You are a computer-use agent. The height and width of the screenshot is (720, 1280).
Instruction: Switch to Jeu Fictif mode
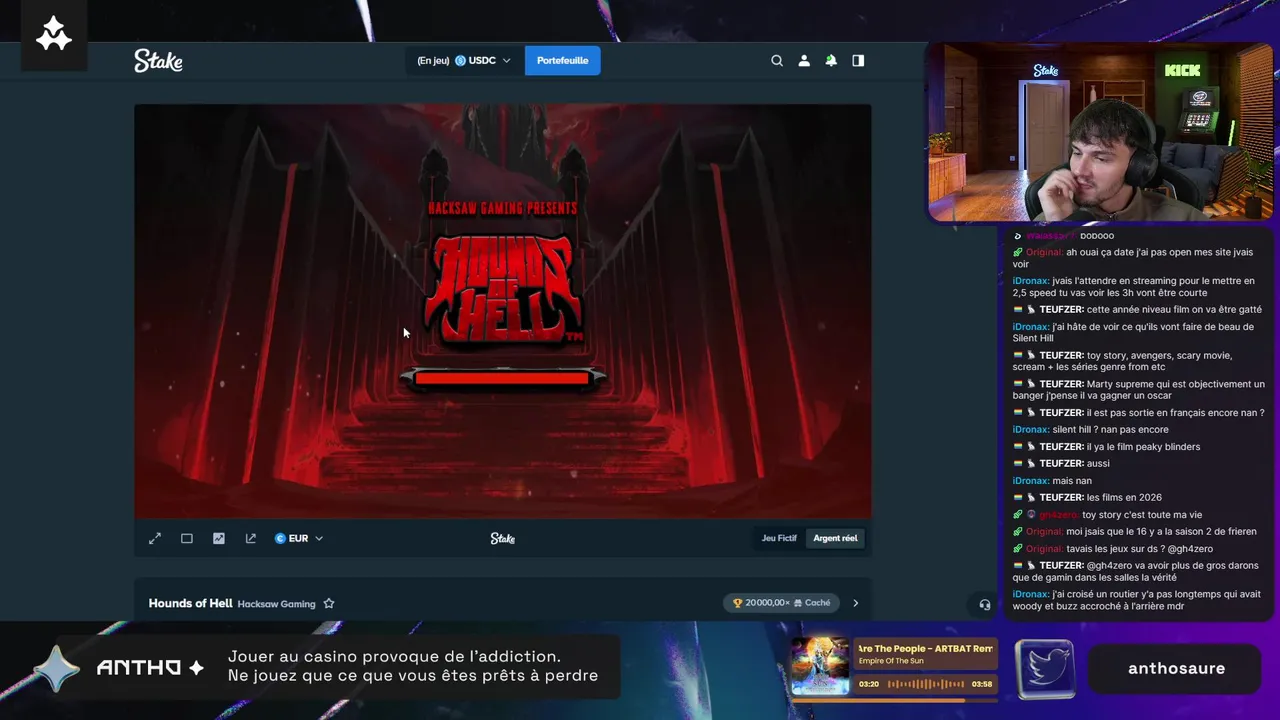[x=779, y=538]
